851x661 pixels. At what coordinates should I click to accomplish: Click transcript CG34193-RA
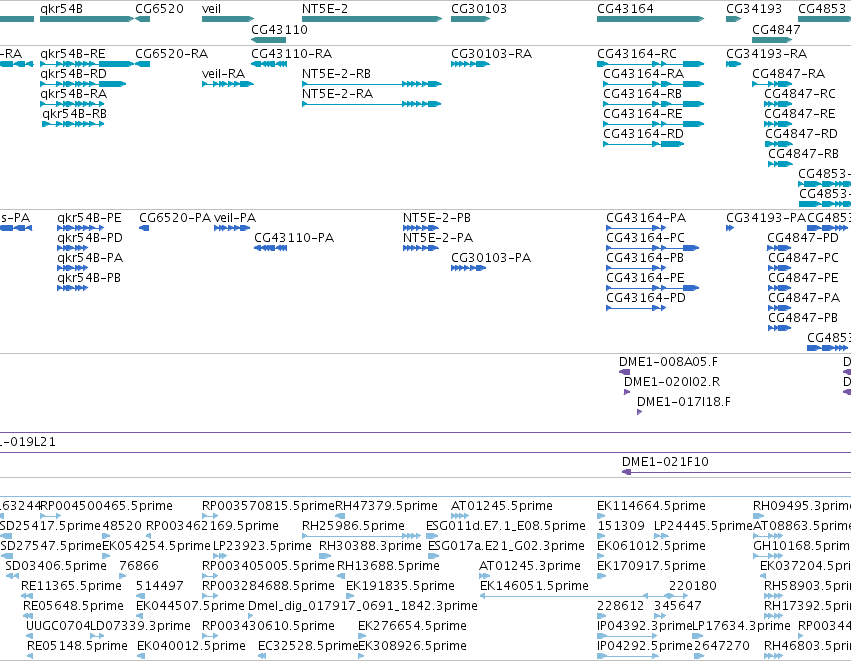(x=766, y=54)
